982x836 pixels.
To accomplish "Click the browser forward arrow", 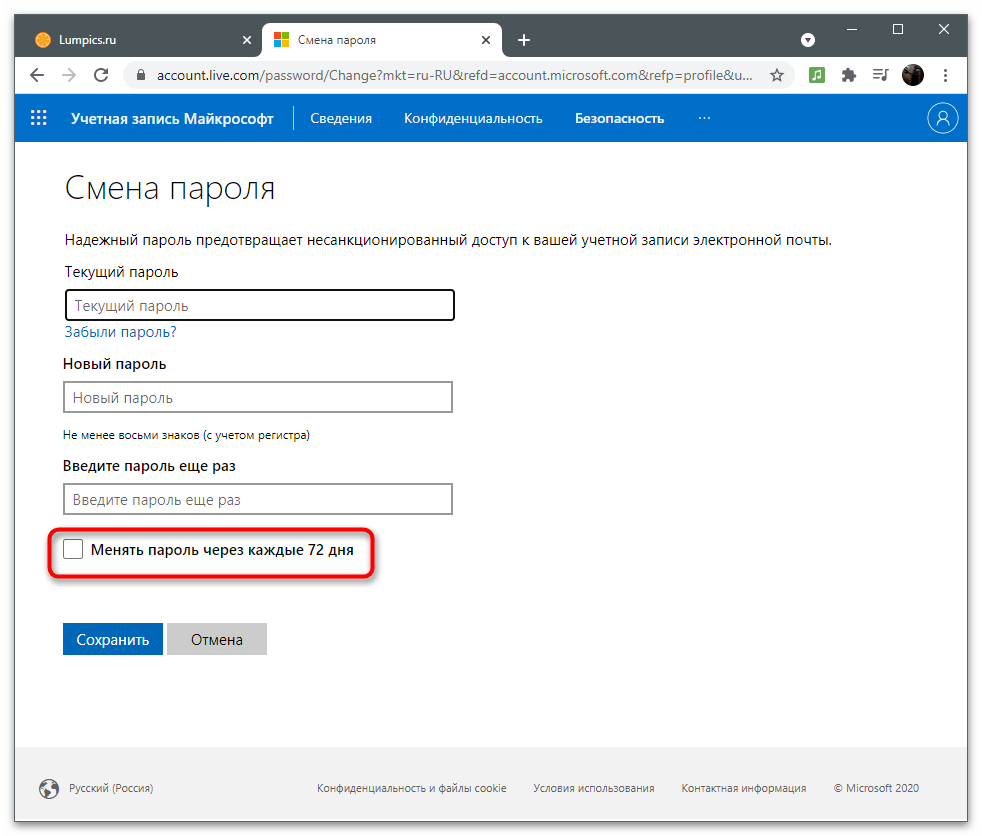I will (x=69, y=75).
